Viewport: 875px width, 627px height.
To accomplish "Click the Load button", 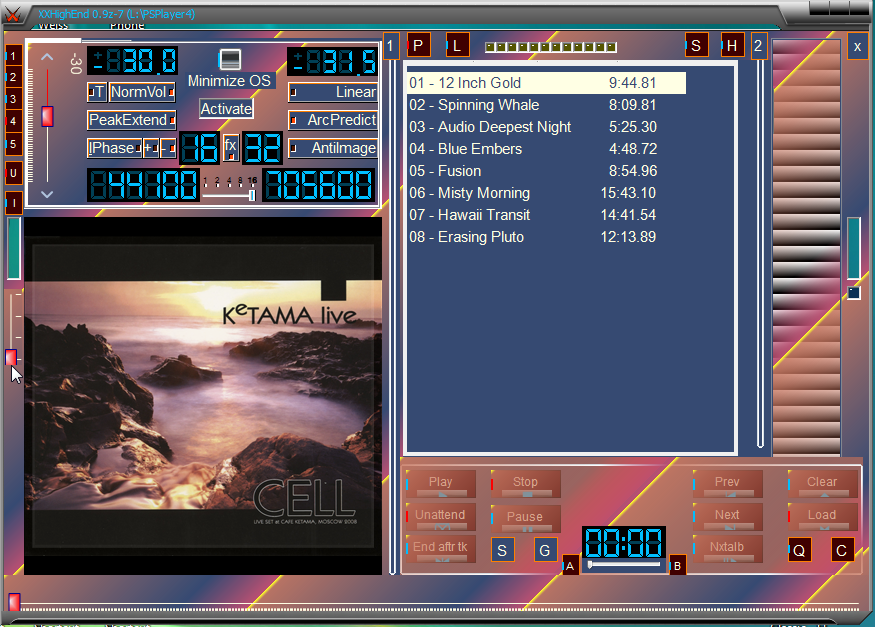I will [822, 517].
